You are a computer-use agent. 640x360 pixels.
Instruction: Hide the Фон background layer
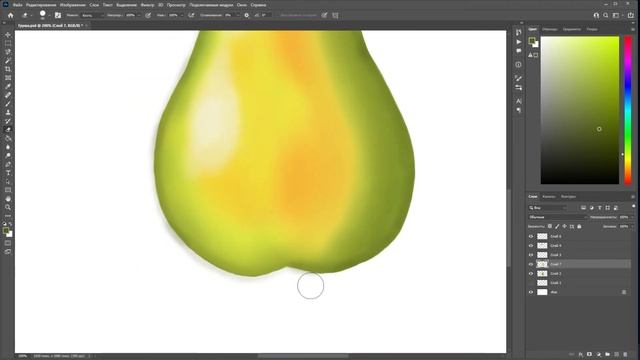point(531,292)
